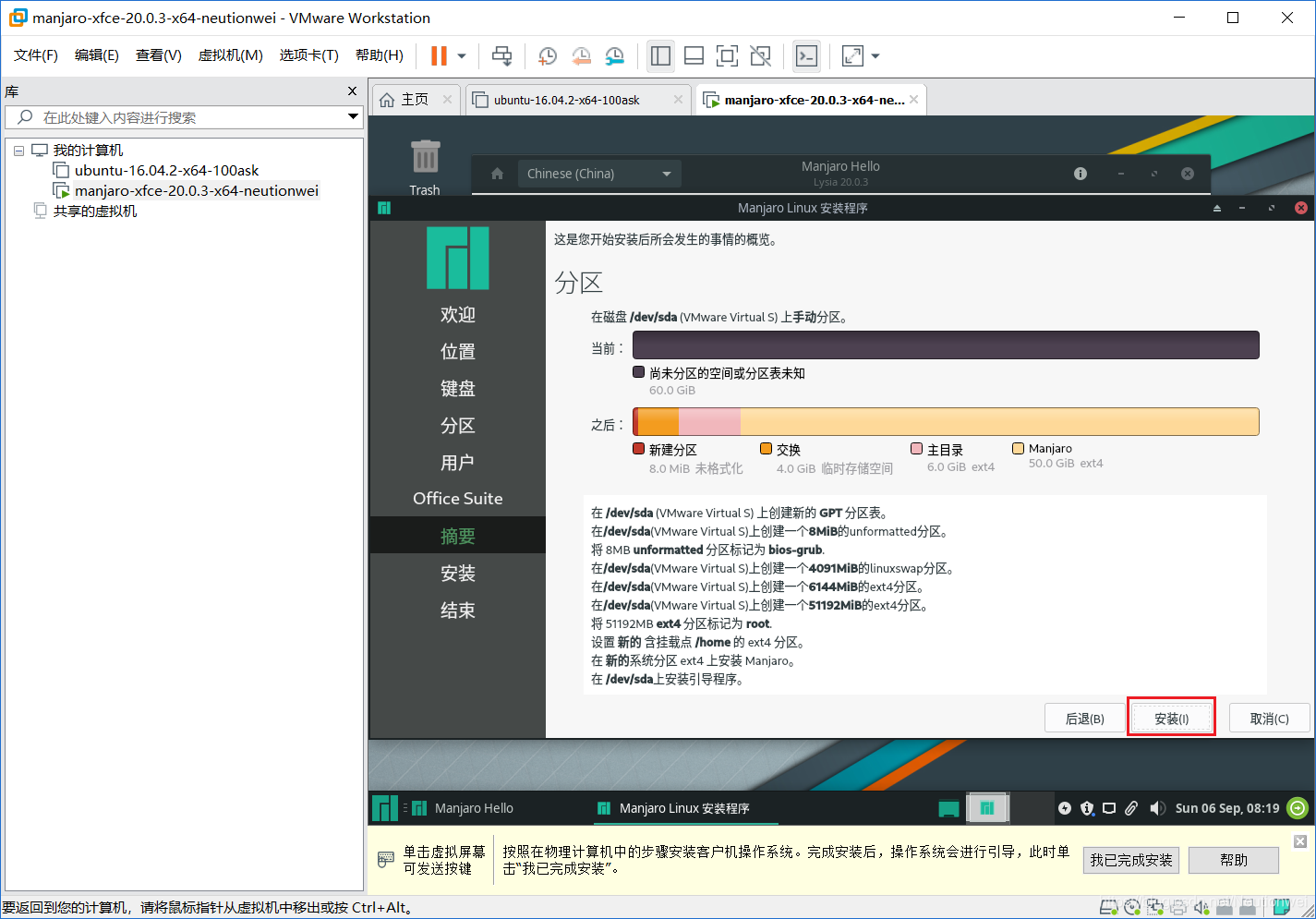
Task: Open the 虚拟机(M) menu
Action: click(x=231, y=55)
